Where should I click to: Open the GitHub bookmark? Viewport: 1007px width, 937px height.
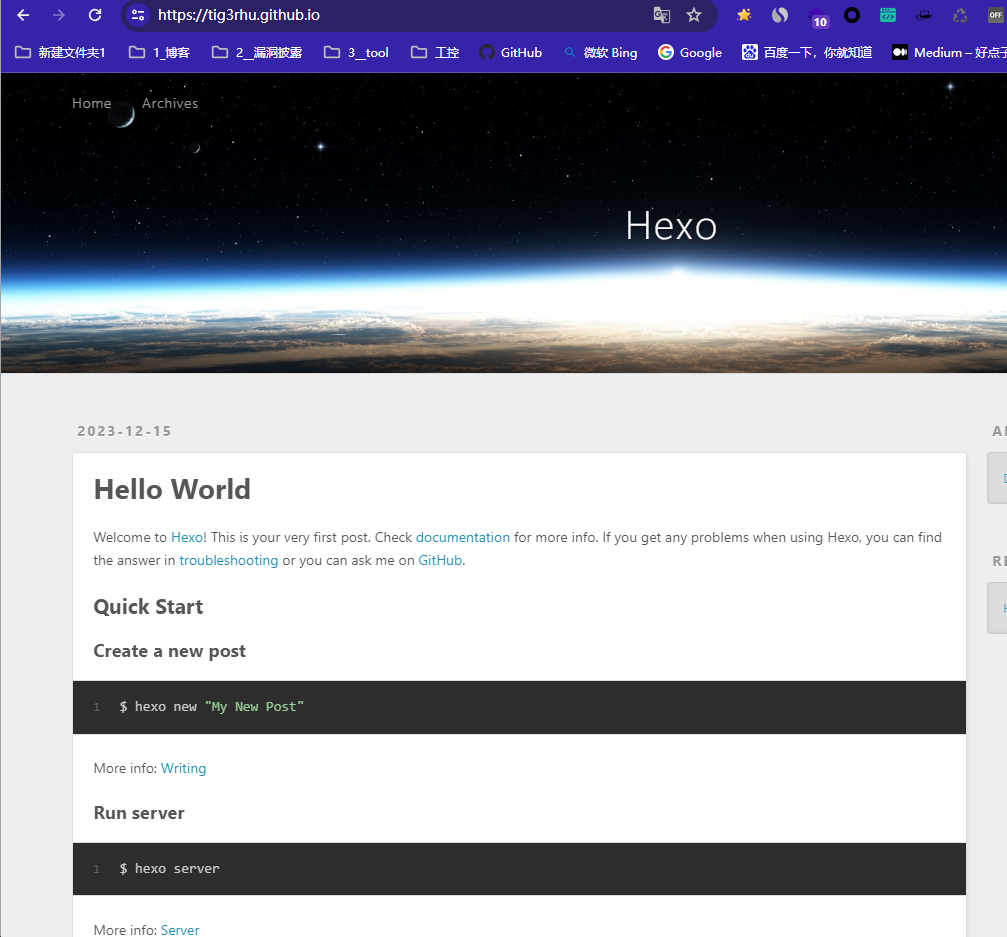(511, 52)
